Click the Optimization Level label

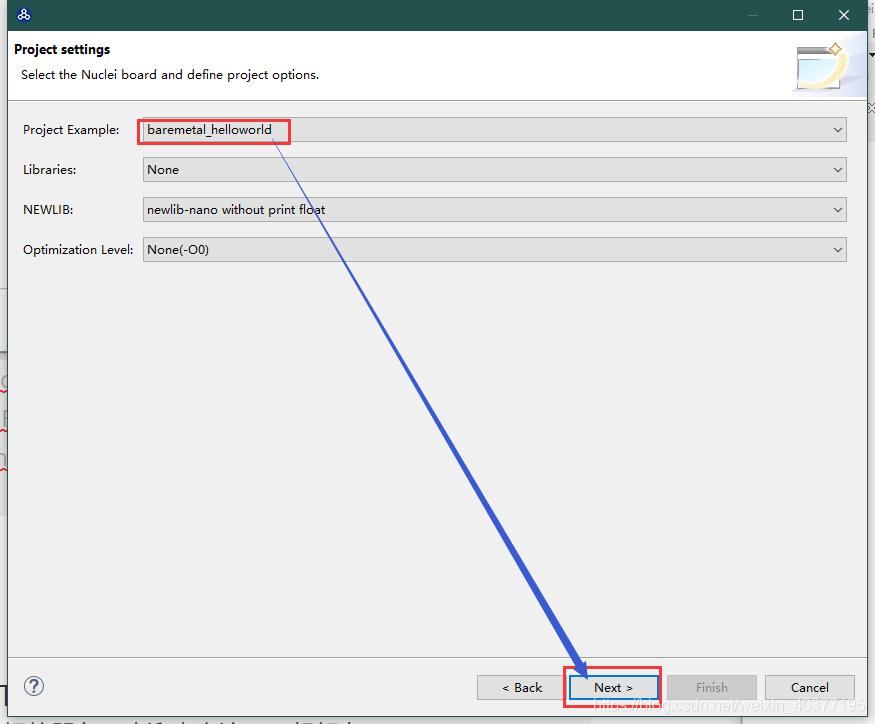tap(78, 250)
